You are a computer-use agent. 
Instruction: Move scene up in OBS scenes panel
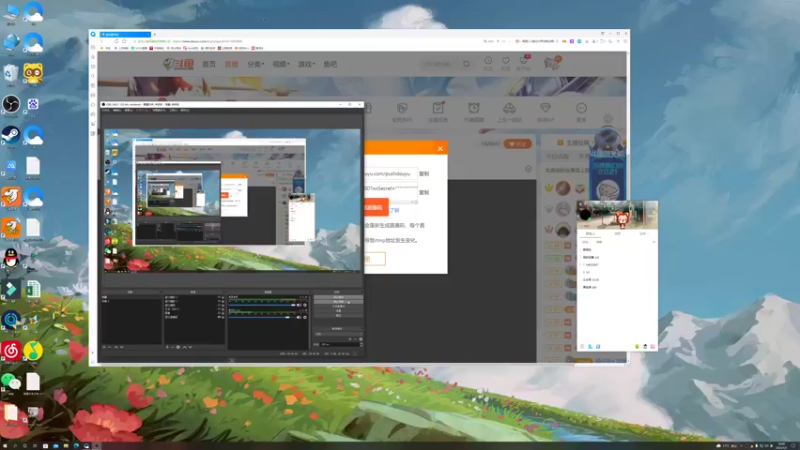tap(116, 346)
